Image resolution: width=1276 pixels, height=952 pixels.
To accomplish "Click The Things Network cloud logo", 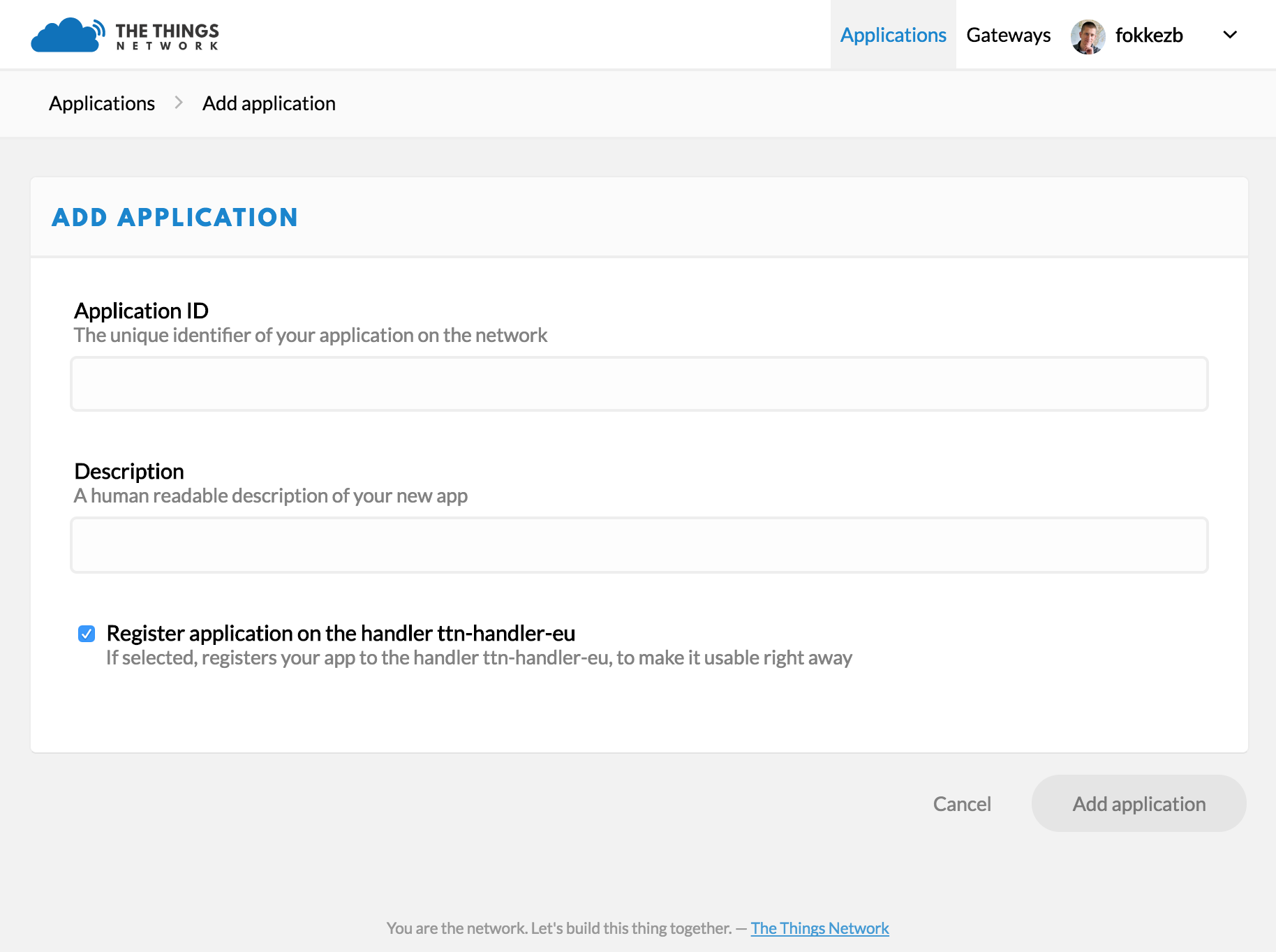I will click(68, 35).
